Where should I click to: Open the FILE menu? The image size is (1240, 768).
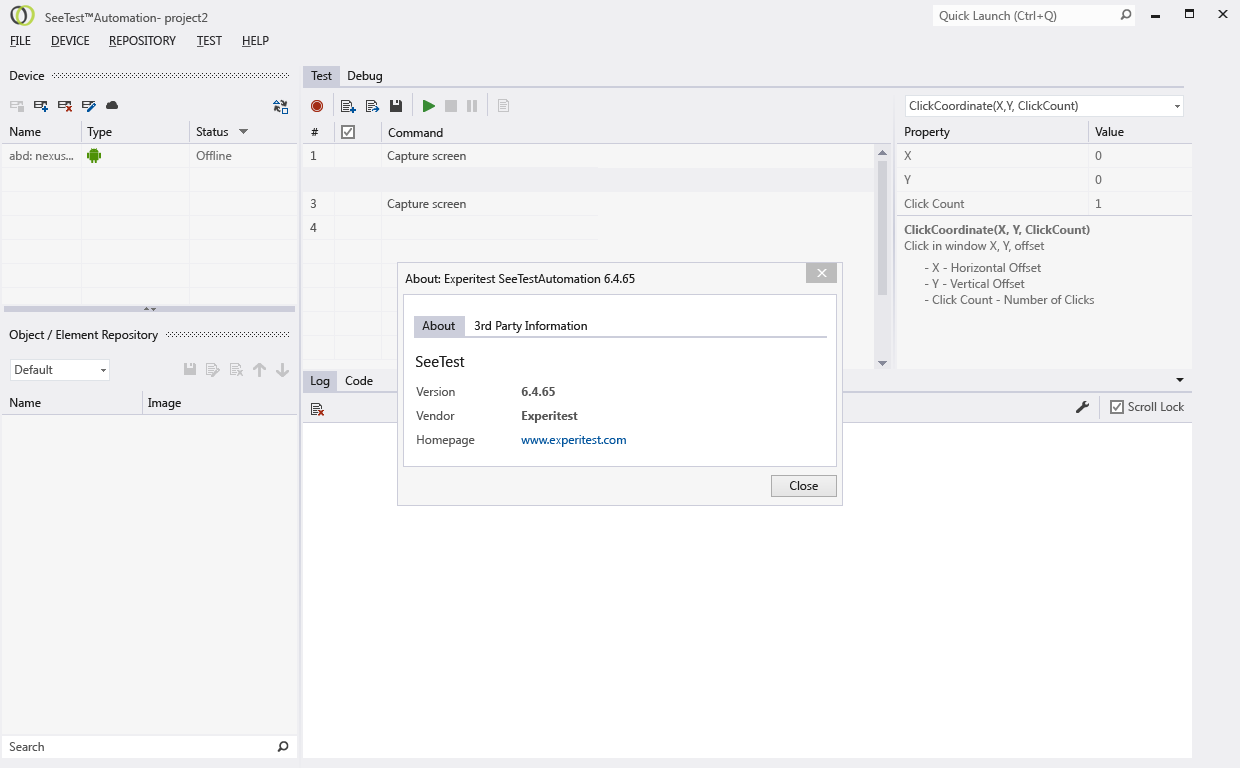pyautogui.click(x=20, y=41)
